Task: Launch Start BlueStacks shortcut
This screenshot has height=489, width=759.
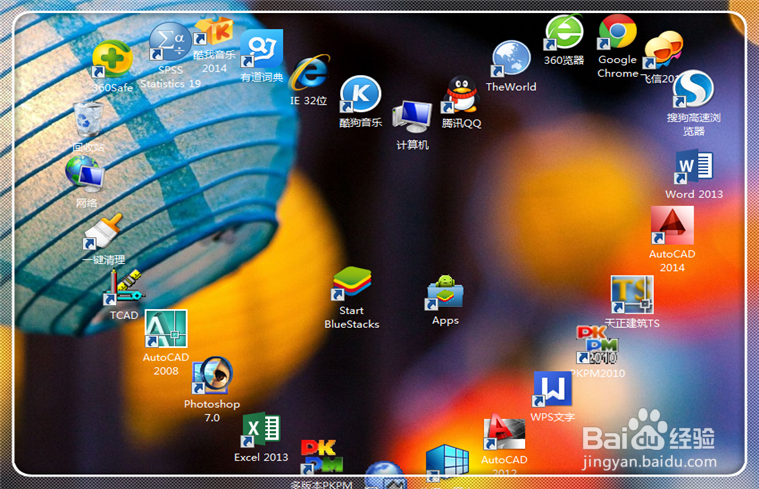Action: (352, 282)
